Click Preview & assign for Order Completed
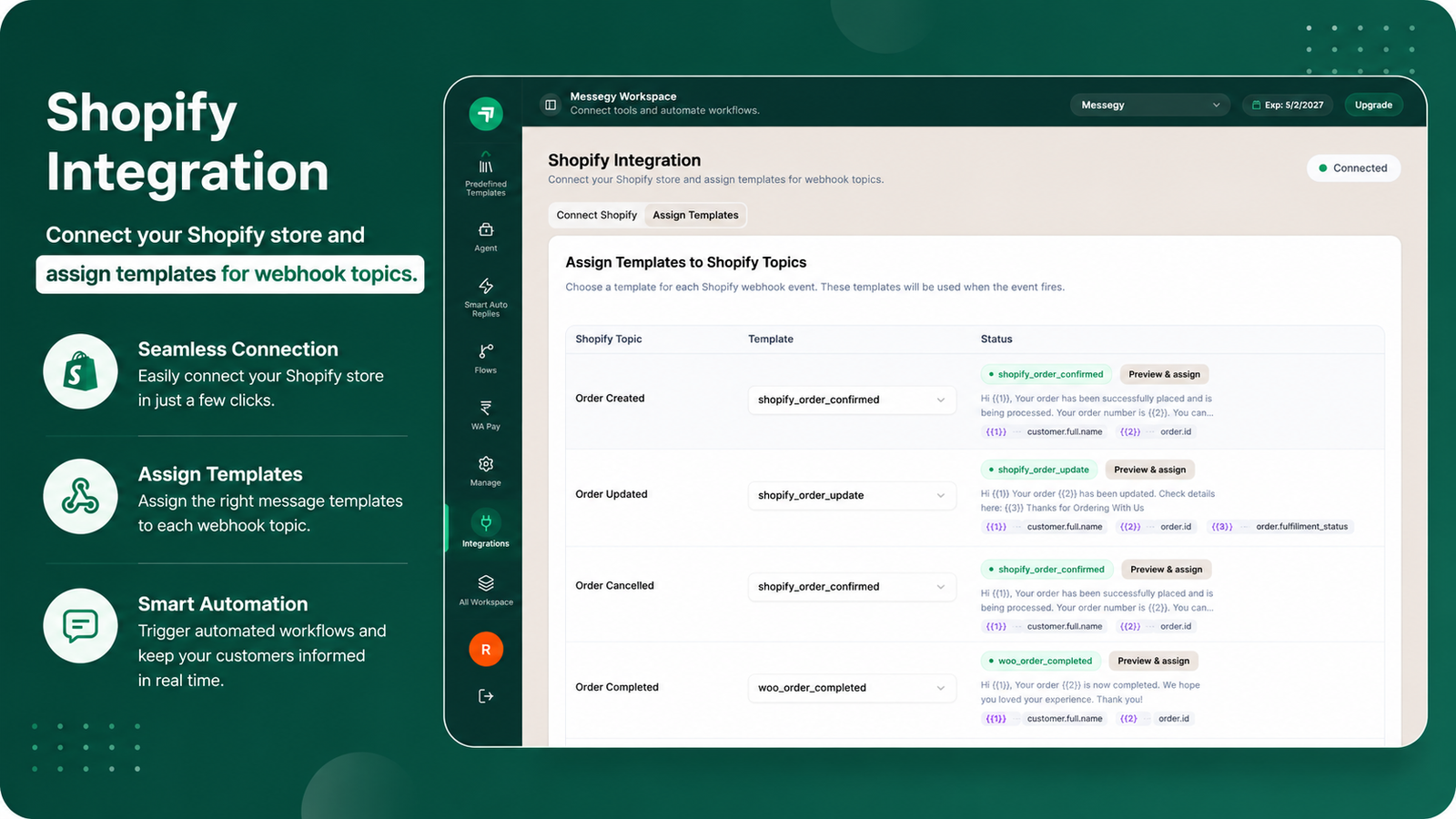1456x819 pixels. click(x=1153, y=661)
